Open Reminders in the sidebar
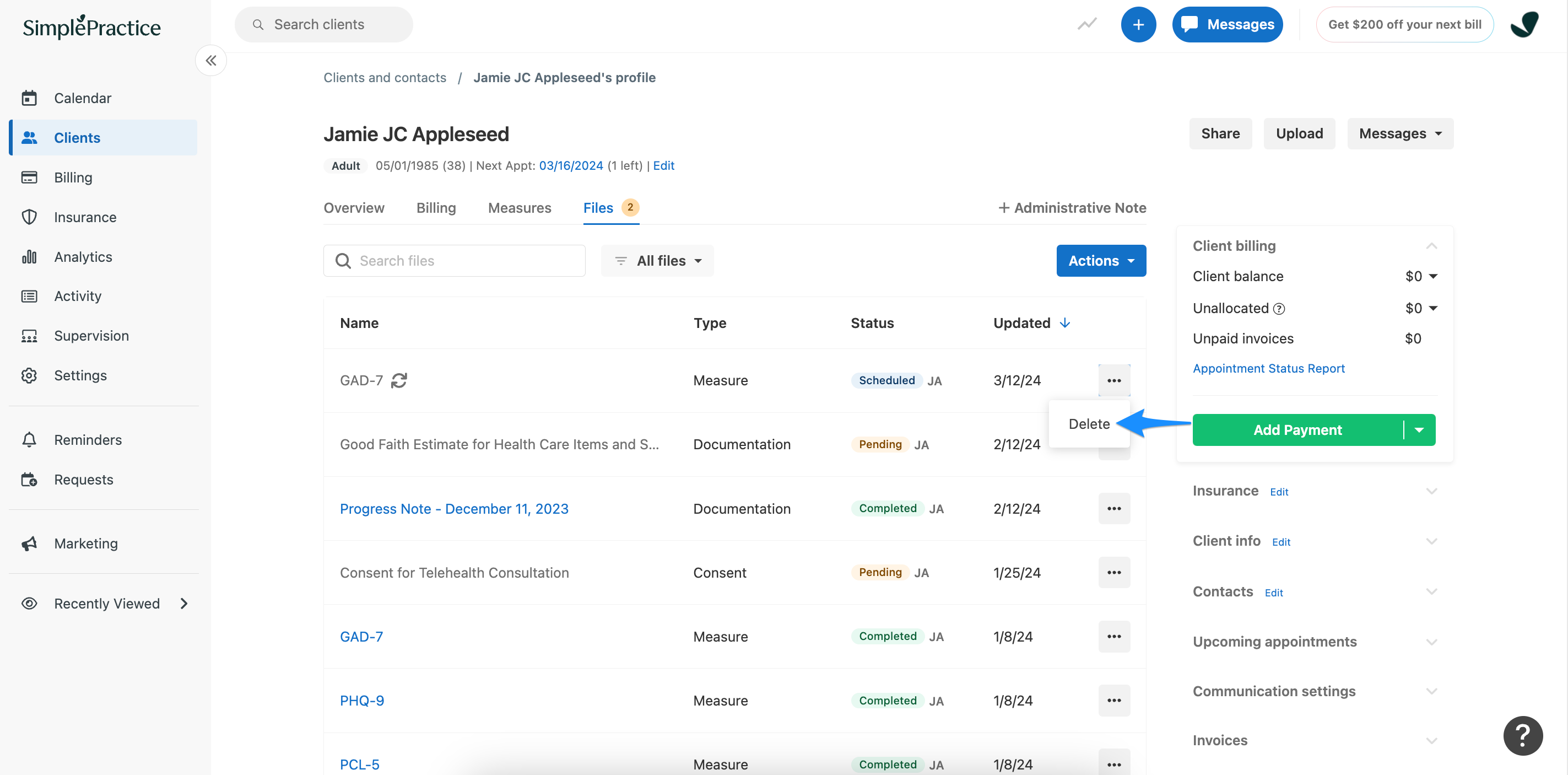Image resolution: width=1568 pixels, height=775 pixels. (88, 439)
